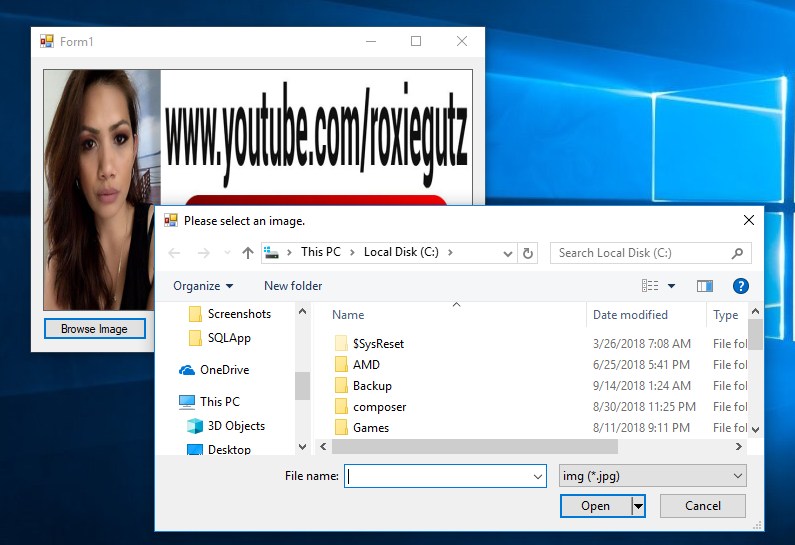Click the Cancel button
The width and height of the screenshot is (795, 545).
[x=703, y=506]
